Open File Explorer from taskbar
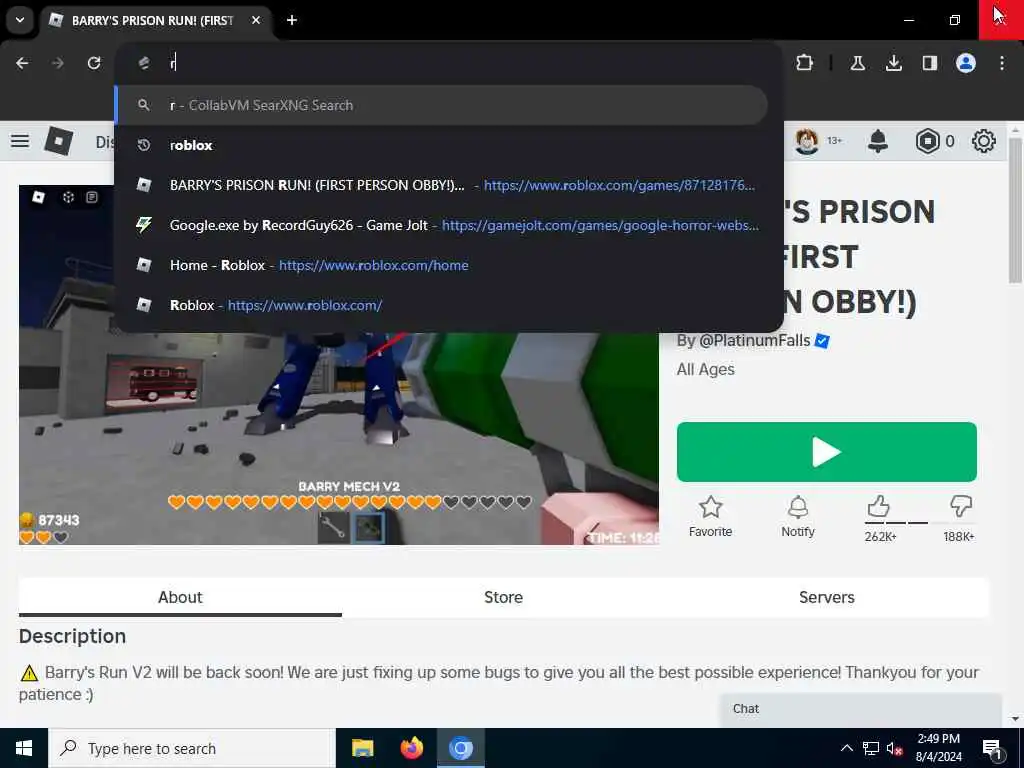The image size is (1024, 768). (x=362, y=748)
